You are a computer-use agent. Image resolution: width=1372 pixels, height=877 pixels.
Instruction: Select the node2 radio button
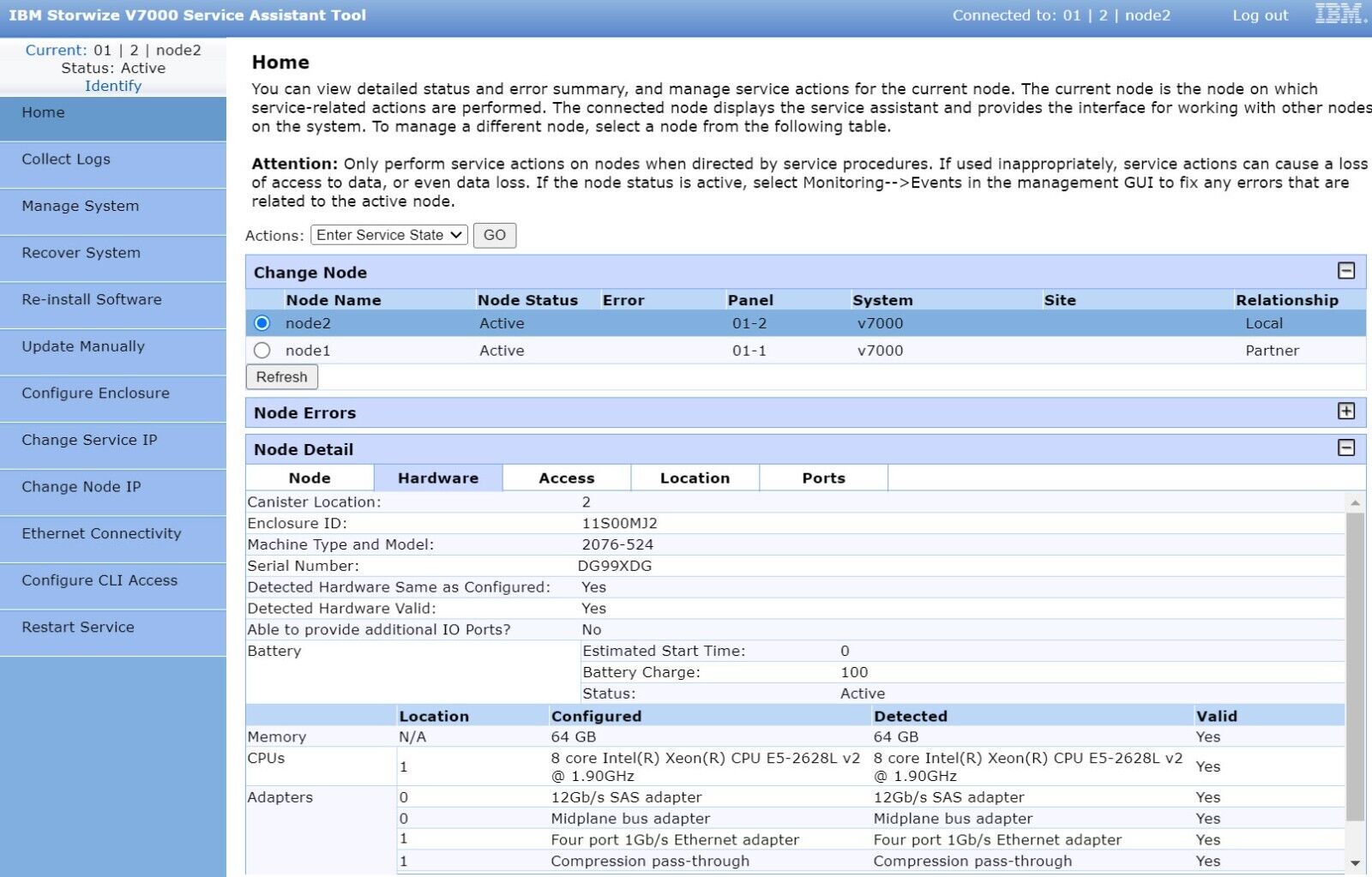[262, 323]
